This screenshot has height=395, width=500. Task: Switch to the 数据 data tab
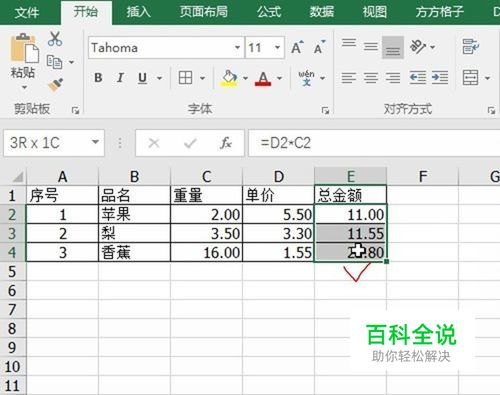coord(321,12)
